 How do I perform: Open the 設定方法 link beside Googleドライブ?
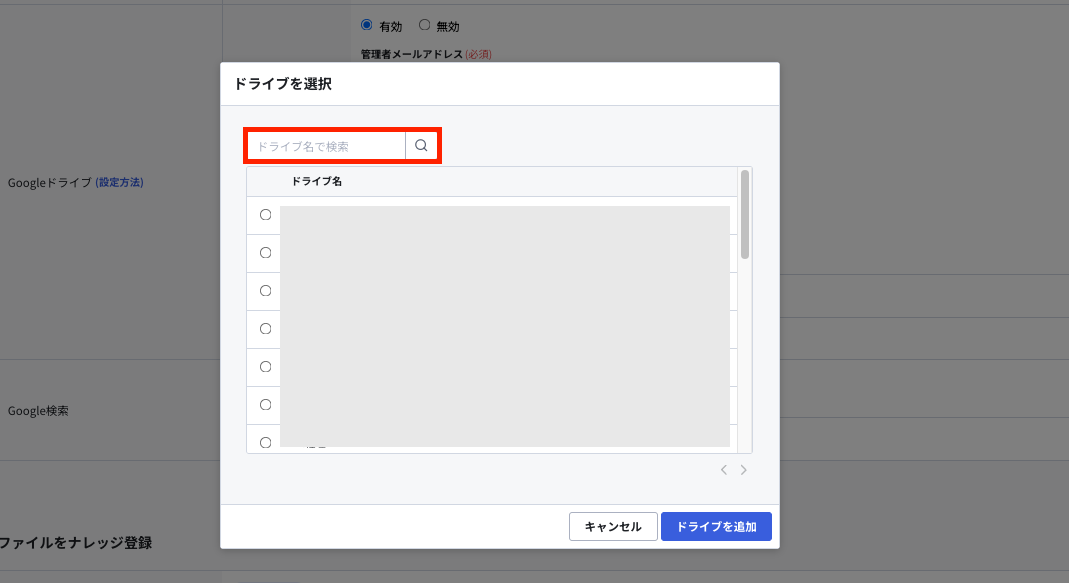pyautogui.click(x=119, y=182)
